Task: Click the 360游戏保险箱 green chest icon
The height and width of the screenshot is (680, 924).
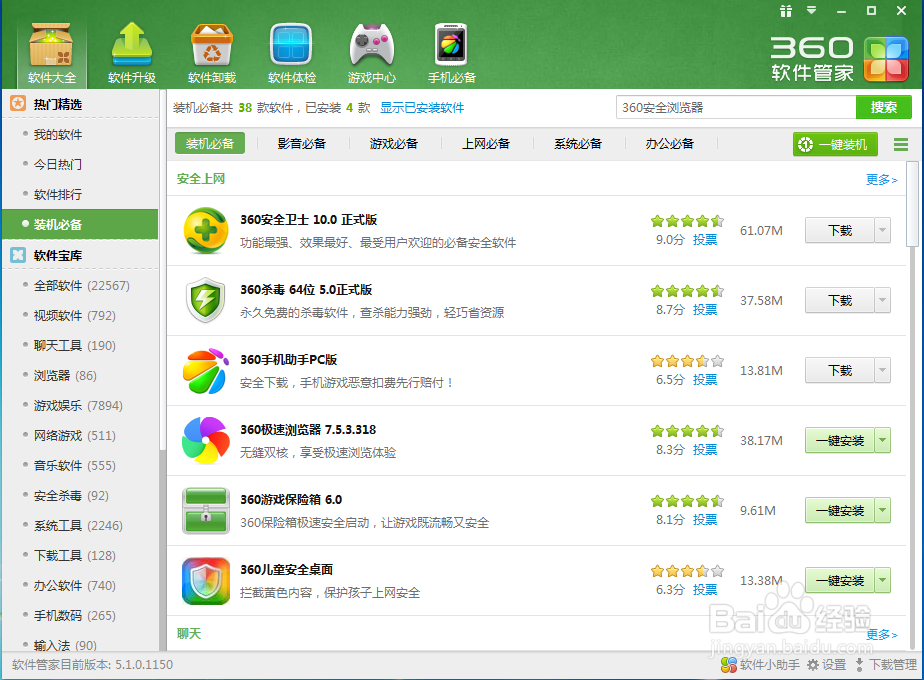Action: coord(206,510)
